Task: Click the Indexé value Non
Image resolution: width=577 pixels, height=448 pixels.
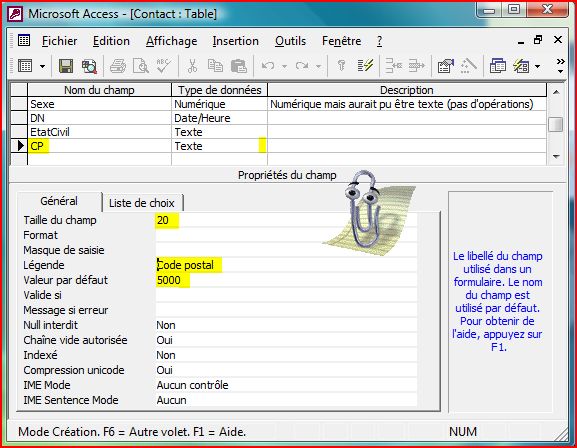Action: click(x=286, y=355)
